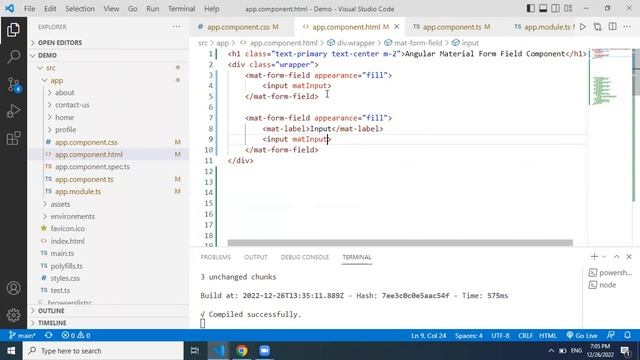Viewport: 640px width, 360px height.
Task: Close the terminal panel
Action: [629, 256]
